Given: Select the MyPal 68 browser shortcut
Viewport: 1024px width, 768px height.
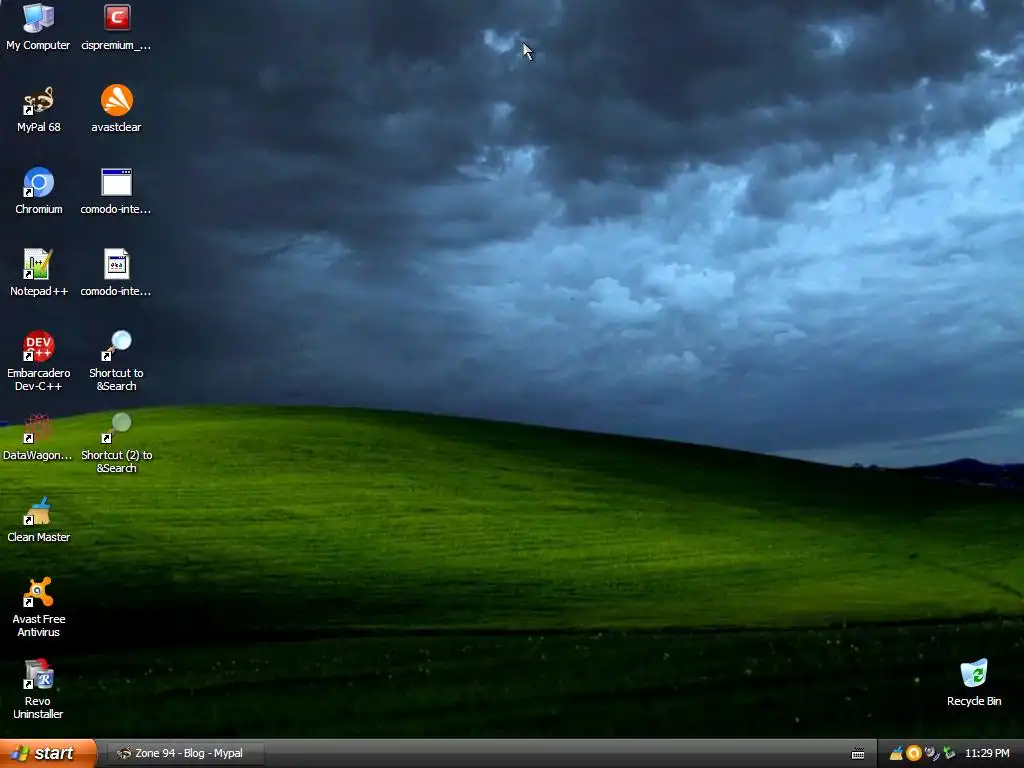Looking at the screenshot, I should click(x=39, y=109).
